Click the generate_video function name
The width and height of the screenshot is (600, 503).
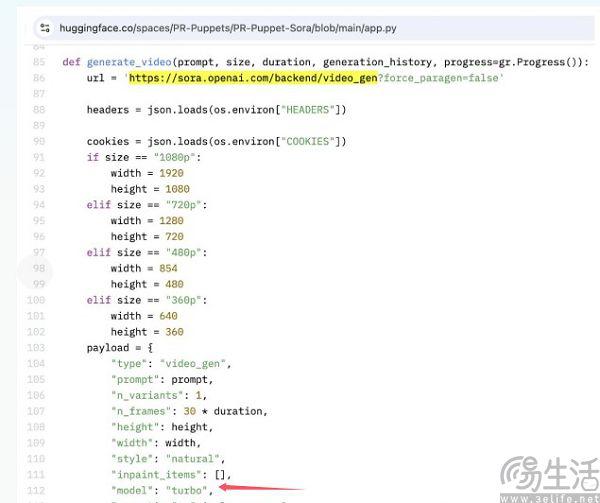129,62
